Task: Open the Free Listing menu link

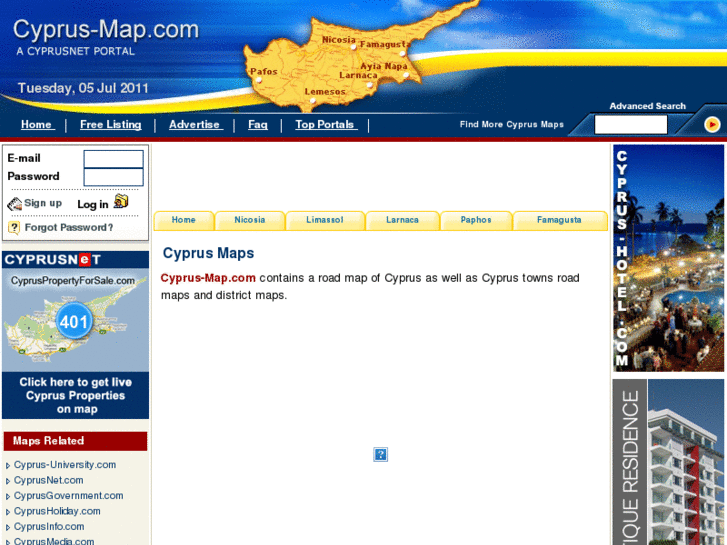Action: click(110, 124)
